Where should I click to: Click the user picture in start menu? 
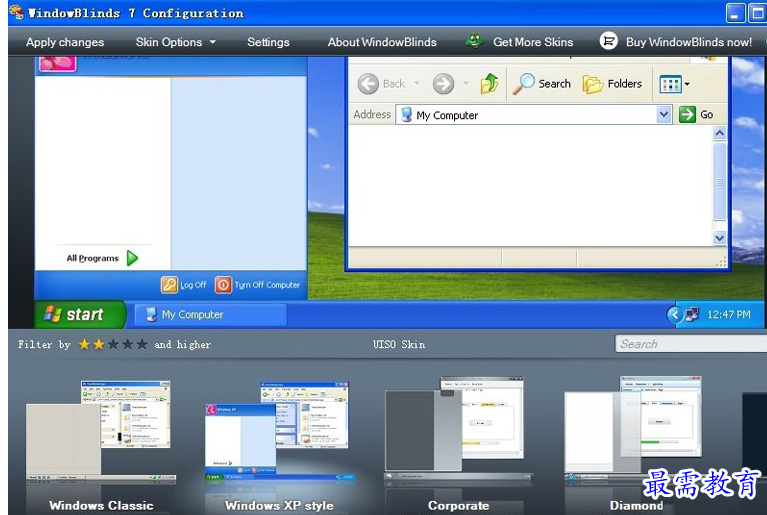58,64
